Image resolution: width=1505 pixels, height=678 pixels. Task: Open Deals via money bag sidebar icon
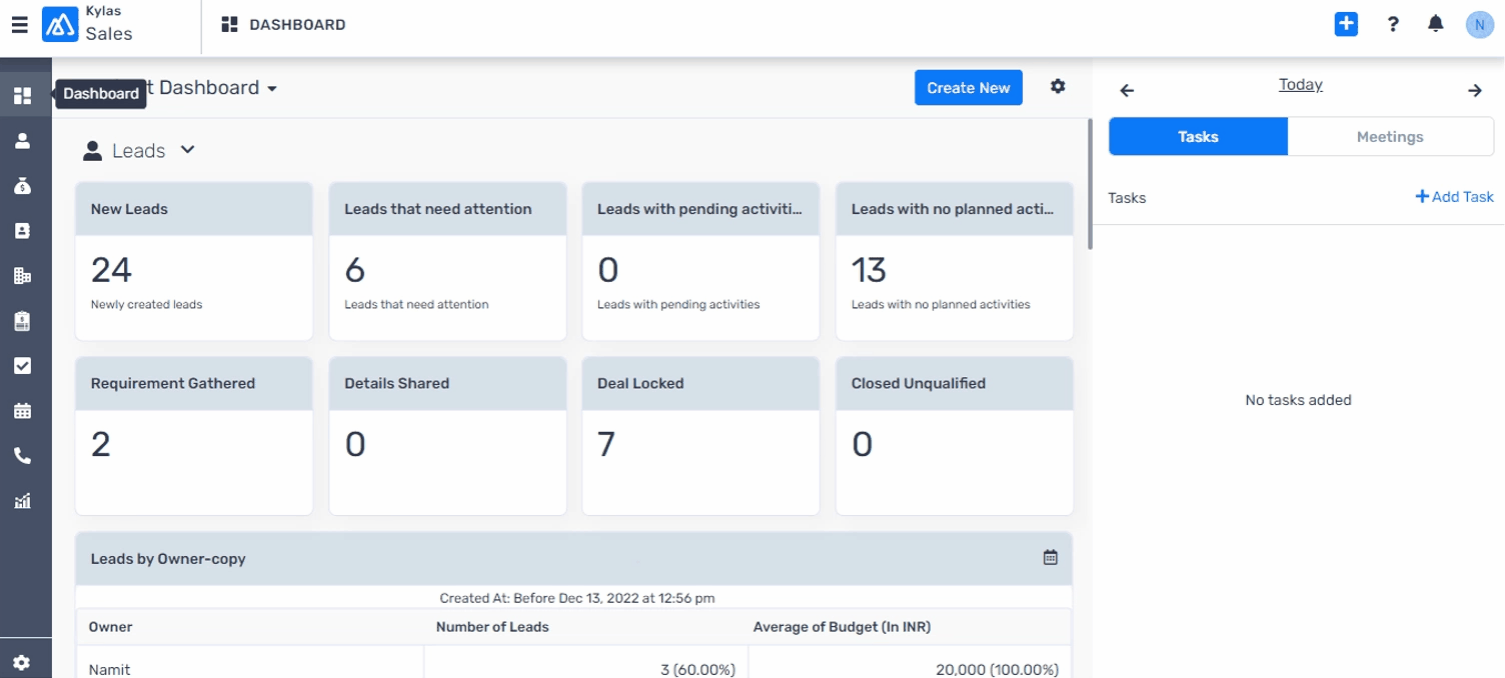pyautogui.click(x=22, y=186)
